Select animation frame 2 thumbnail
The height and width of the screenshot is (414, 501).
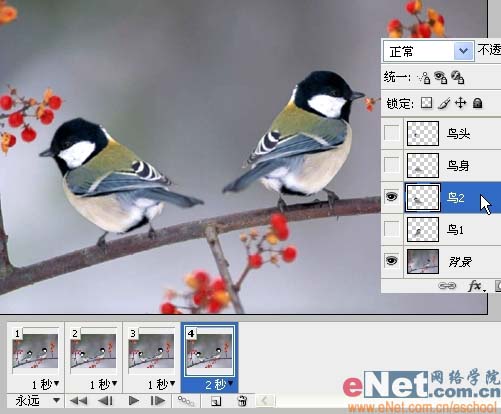point(93,351)
